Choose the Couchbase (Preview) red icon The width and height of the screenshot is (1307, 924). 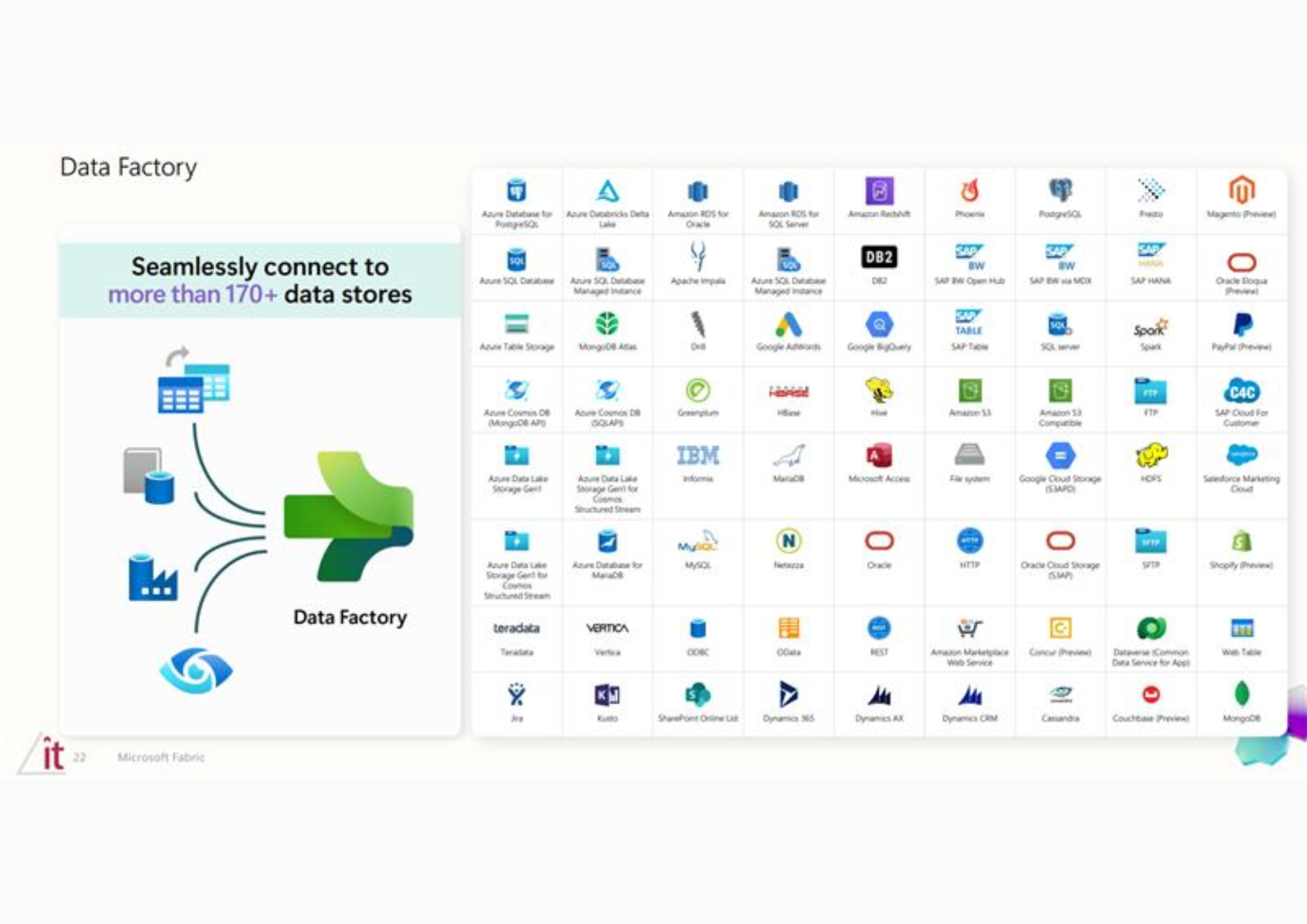[x=1151, y=694]
